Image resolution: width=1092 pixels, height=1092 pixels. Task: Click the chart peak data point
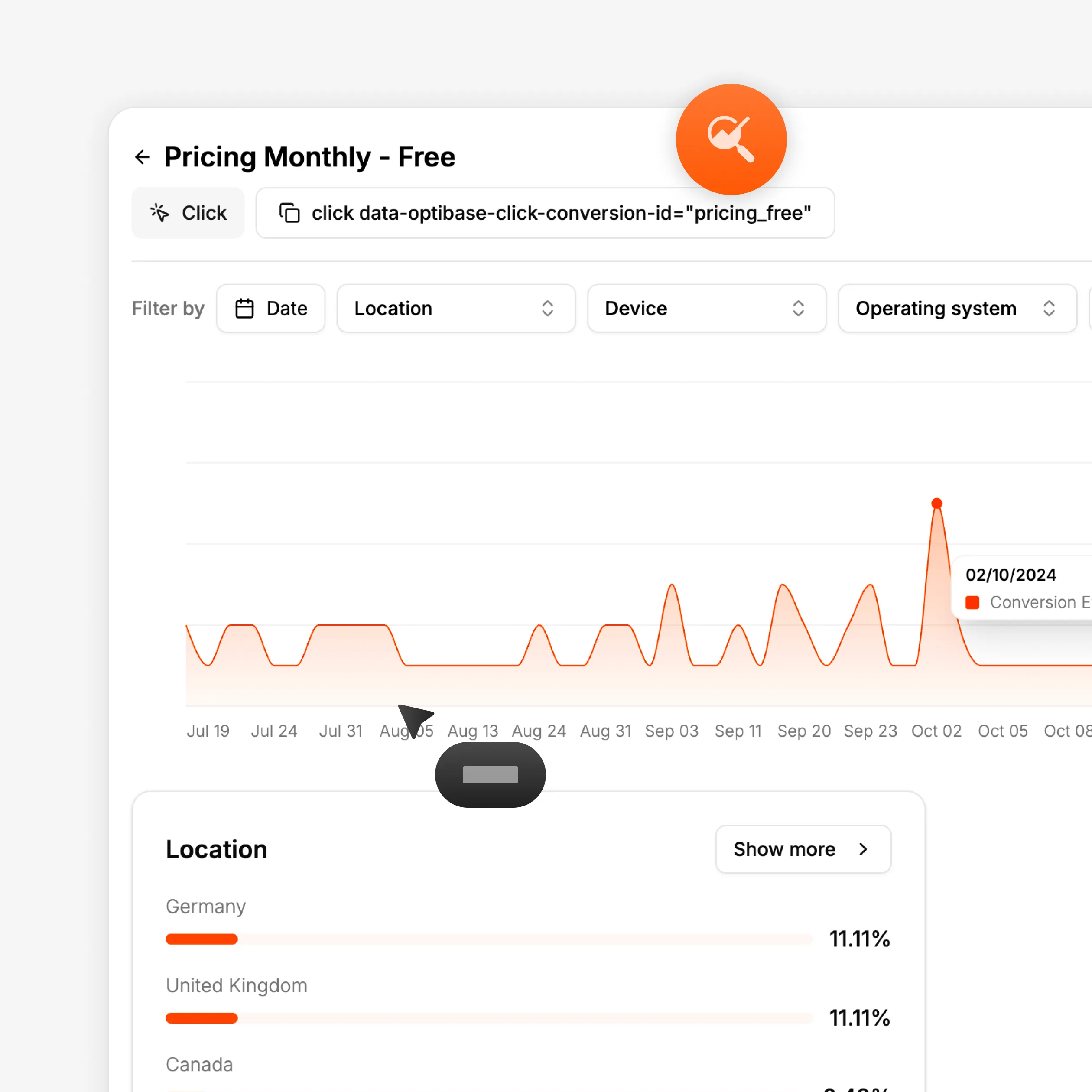coord(936,503)
